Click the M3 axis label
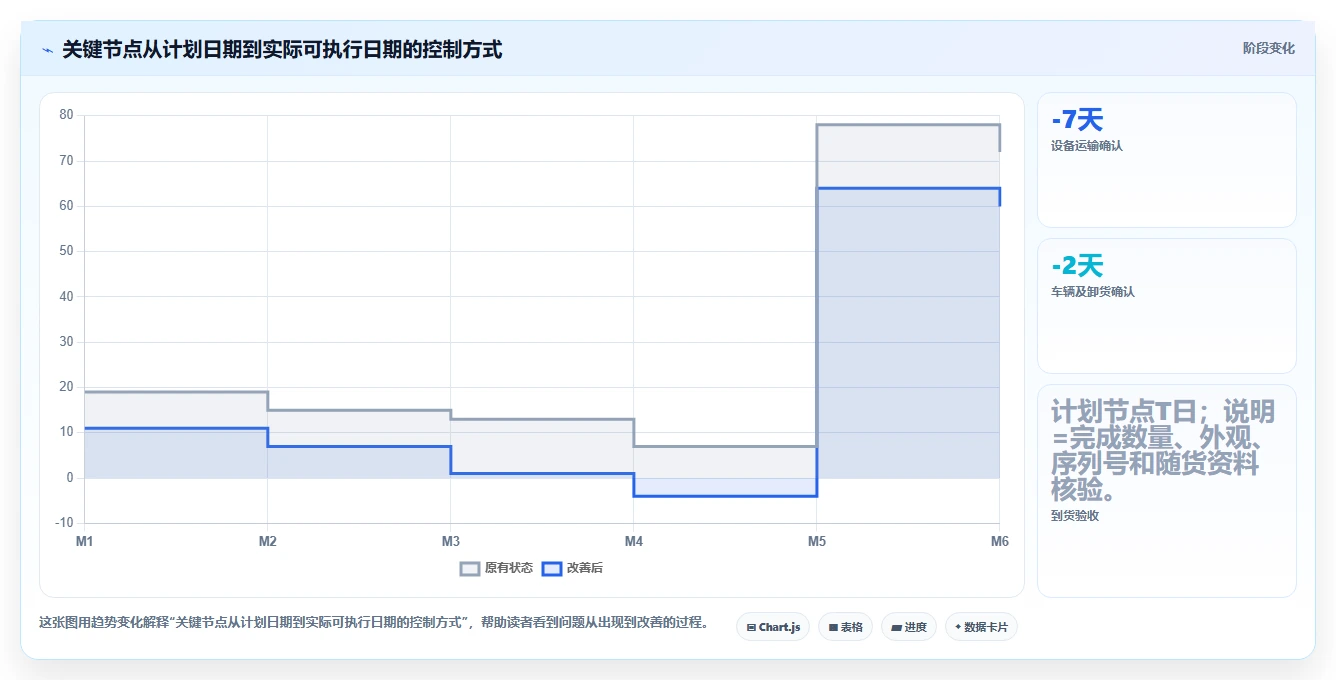 coord(450,541)
